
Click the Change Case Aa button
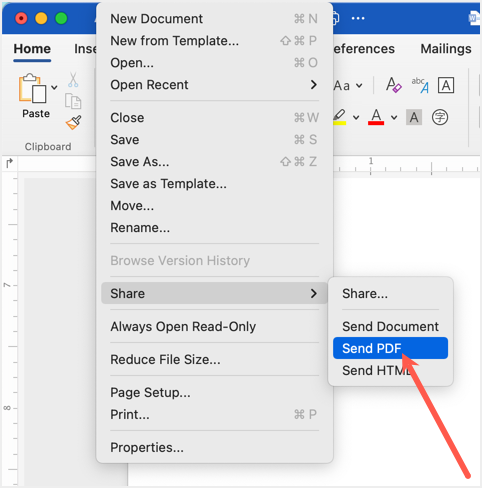click(342, 86)
